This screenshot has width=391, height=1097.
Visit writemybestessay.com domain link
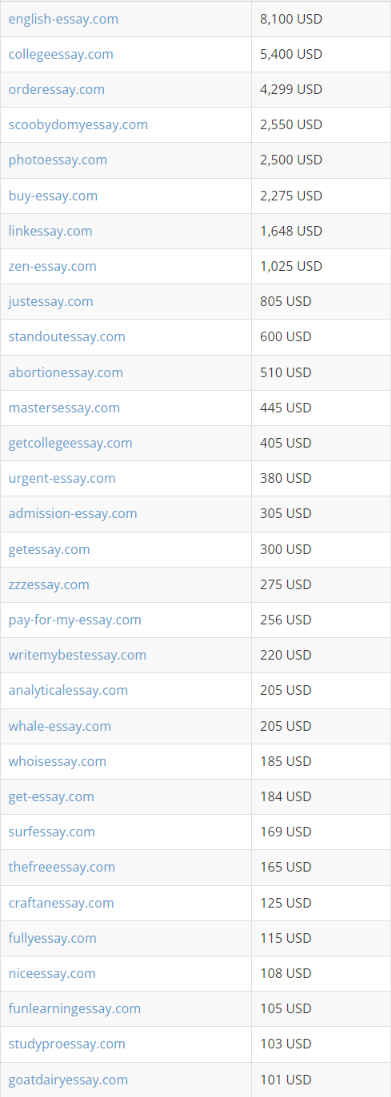(78, 655)
